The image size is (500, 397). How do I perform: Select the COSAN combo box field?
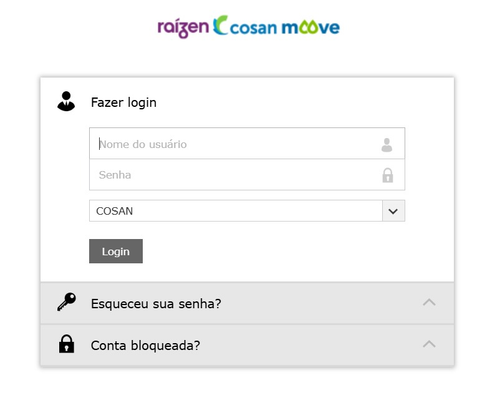pyautogui.click(x=247, y=211)
